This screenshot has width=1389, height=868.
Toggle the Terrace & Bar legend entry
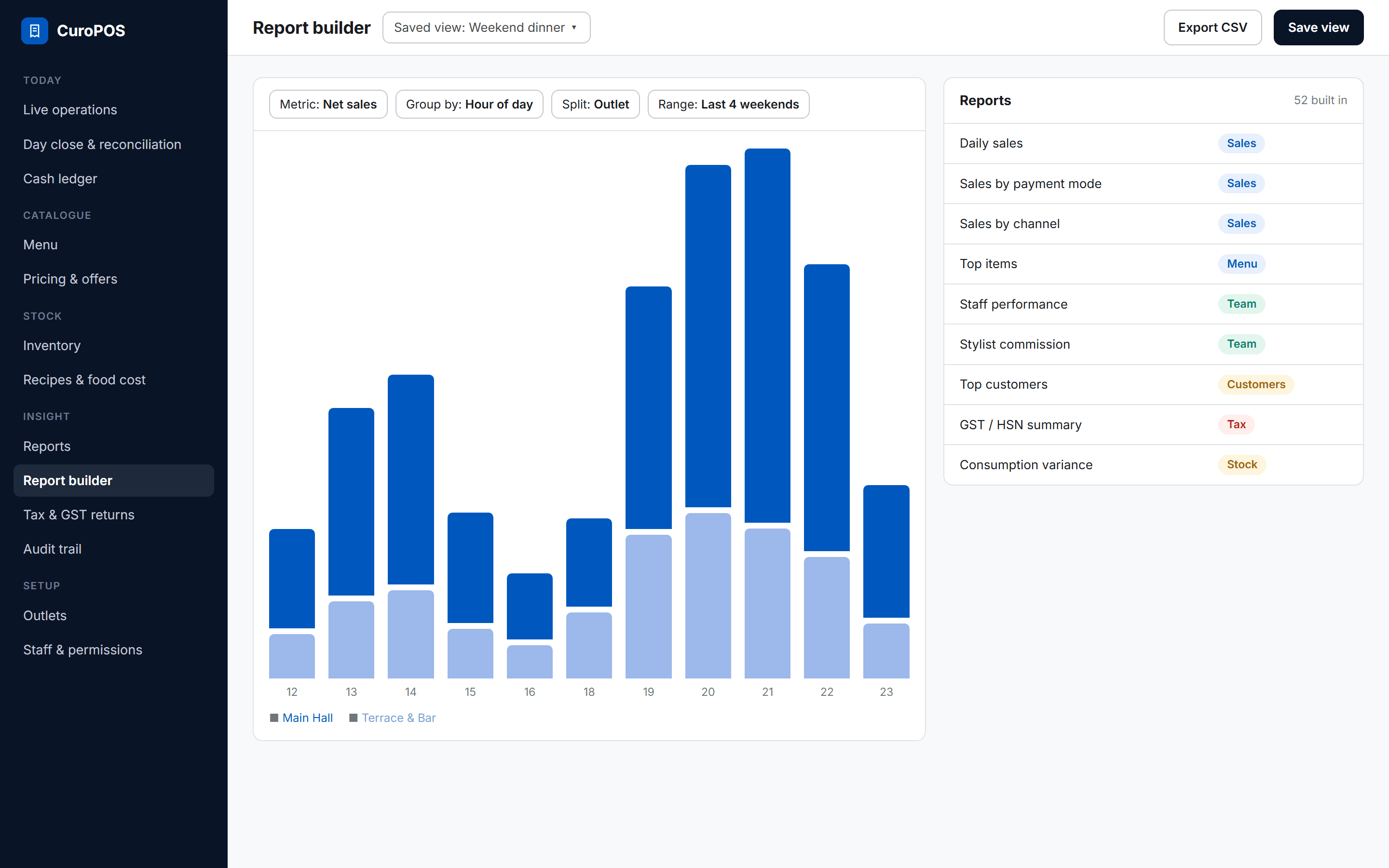[393, 718]
